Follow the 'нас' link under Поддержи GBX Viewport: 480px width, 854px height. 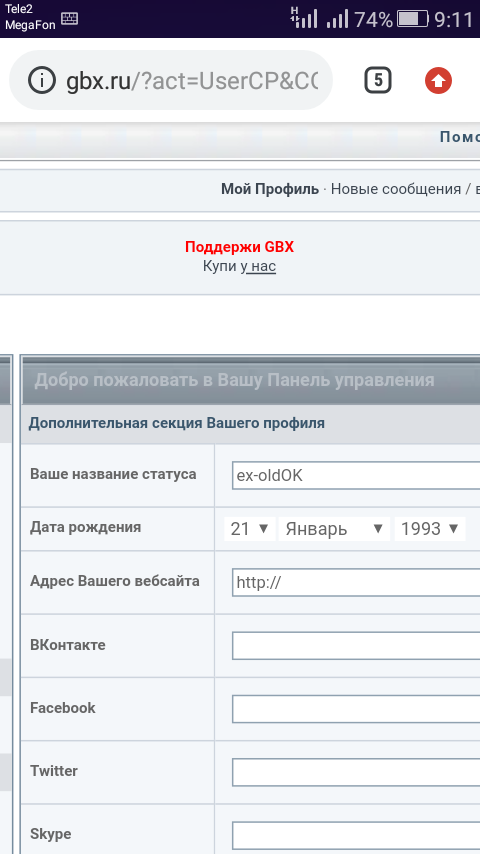[263, 266]
